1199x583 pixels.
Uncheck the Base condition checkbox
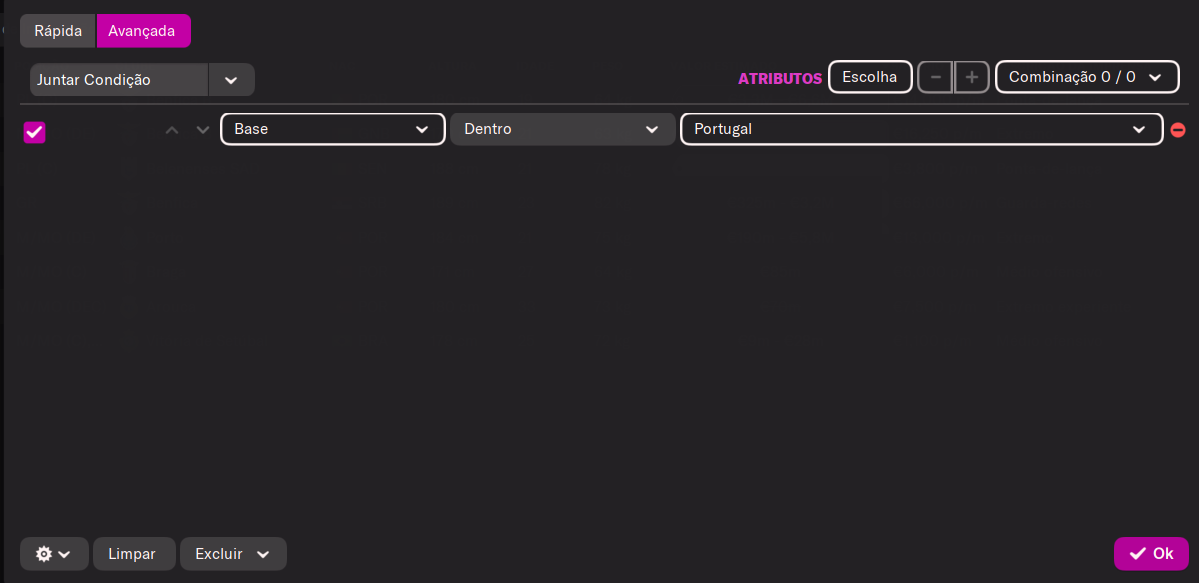click(34, 132)
